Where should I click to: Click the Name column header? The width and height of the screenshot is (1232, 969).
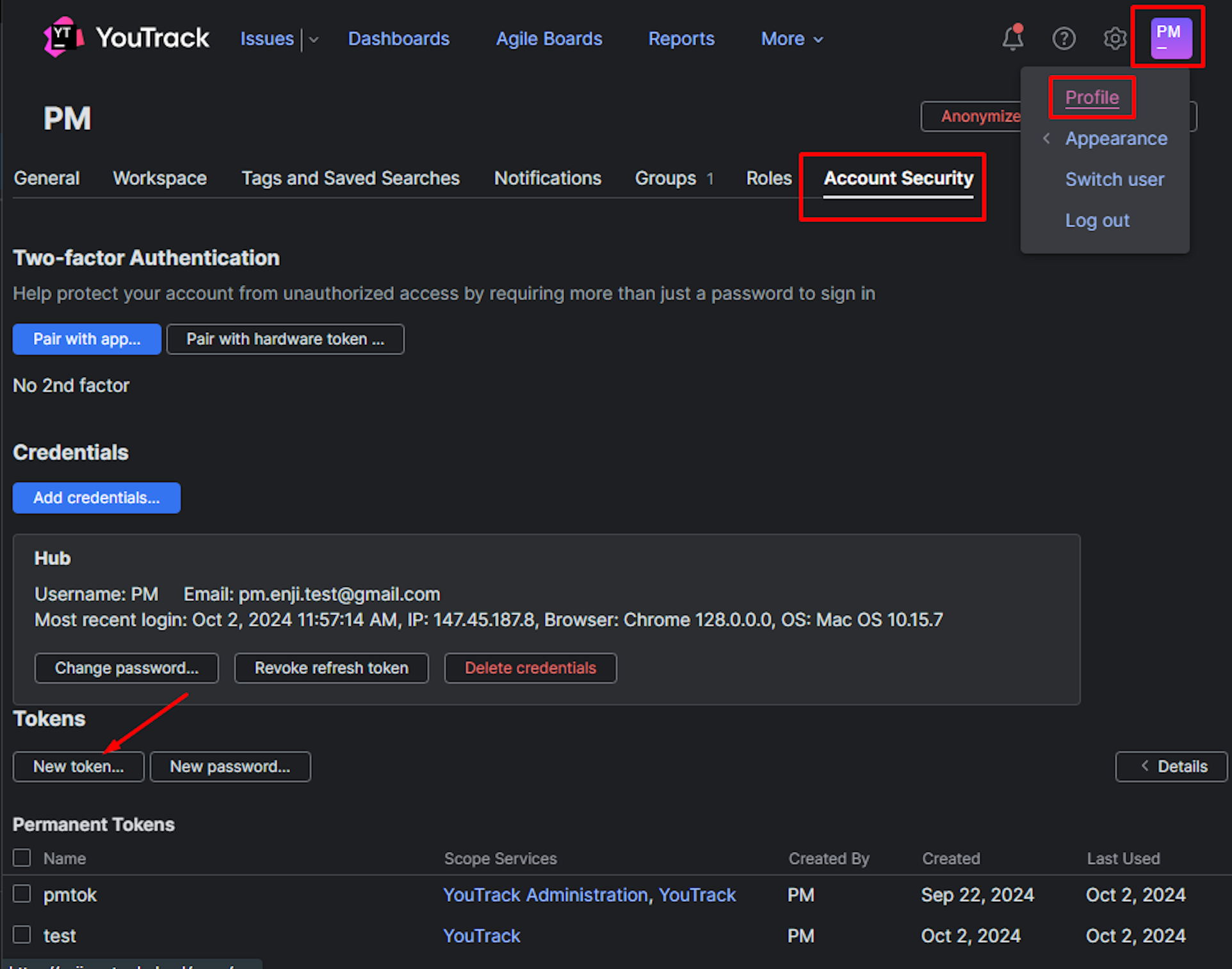(x=64, y=858)
